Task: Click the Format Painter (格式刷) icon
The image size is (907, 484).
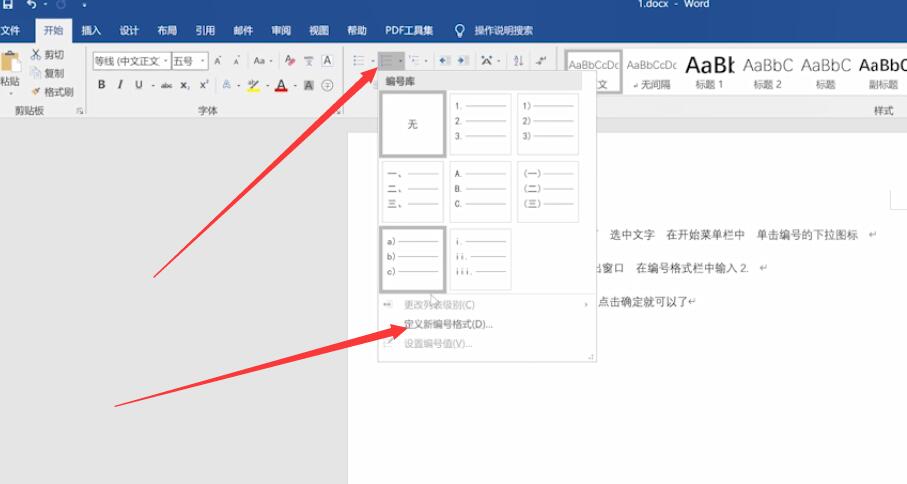Action: pyautogui.click(x=36, y=91)
